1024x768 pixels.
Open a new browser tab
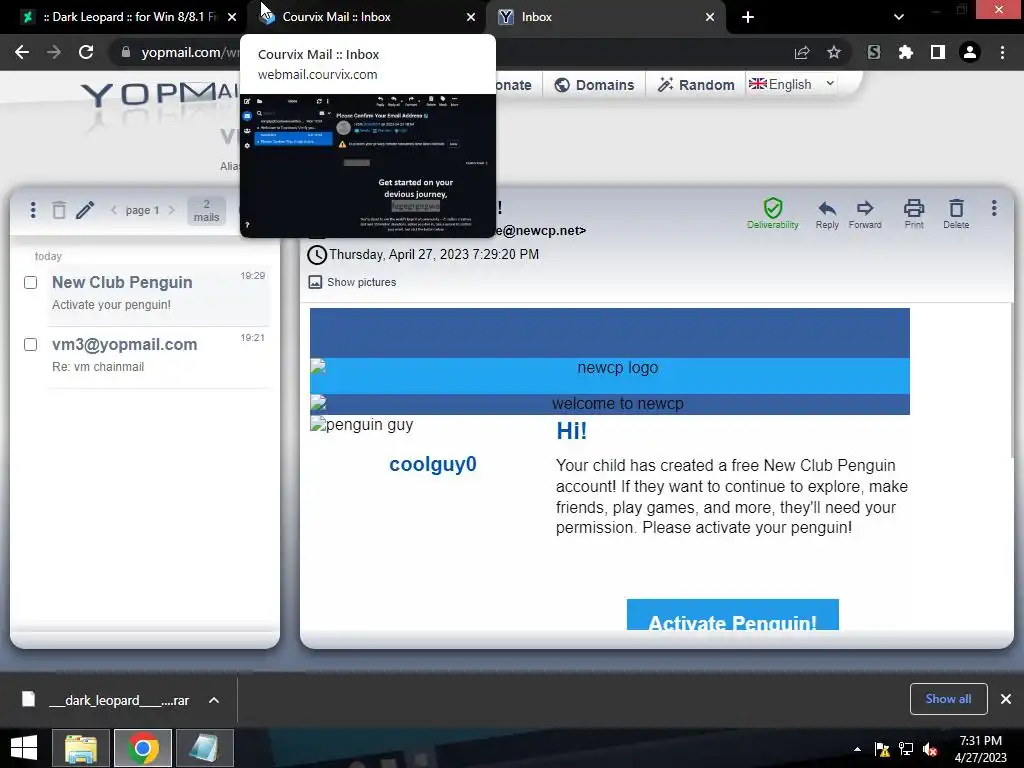point(748,17)
